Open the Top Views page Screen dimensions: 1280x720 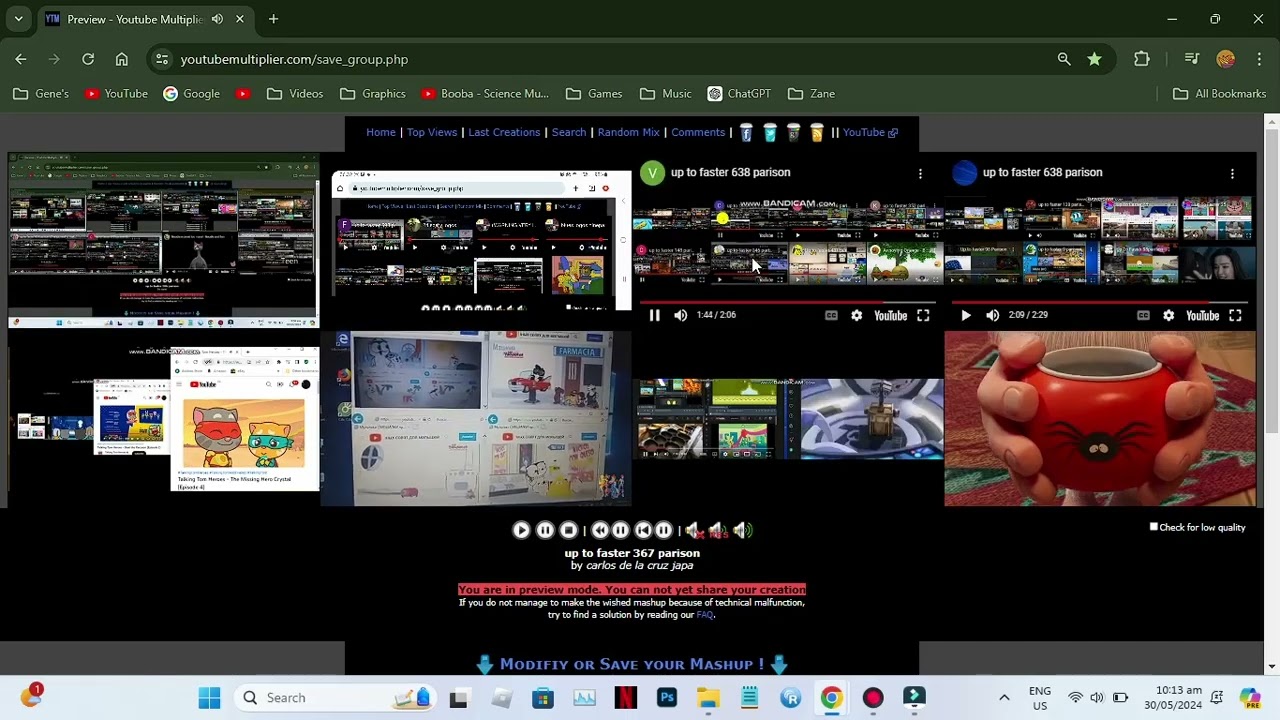pyautogui.click(x=432, y=132)
